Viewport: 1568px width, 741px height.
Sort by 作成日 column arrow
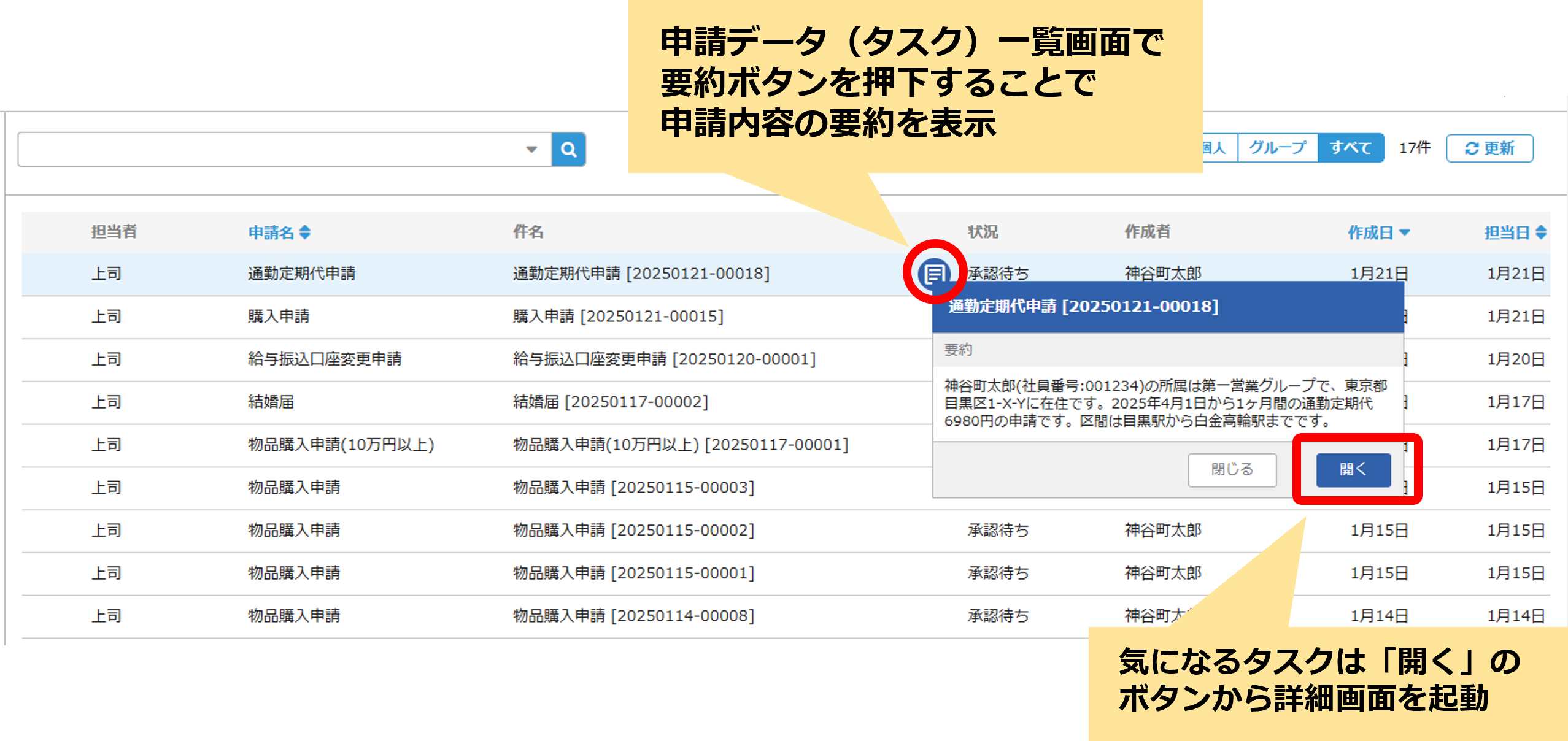1404,232
